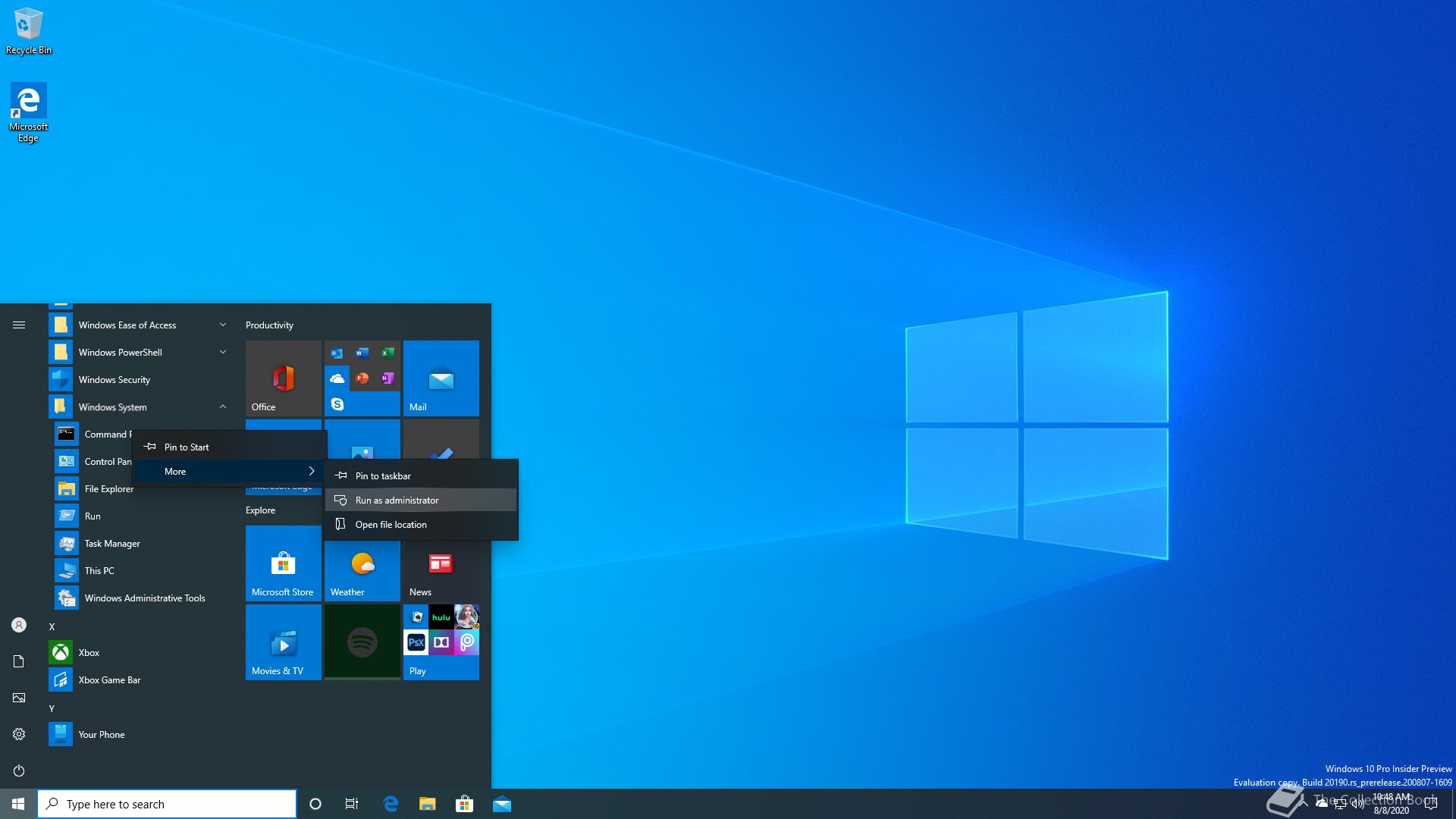Open the Play folder tile
The width and height of the screenshot is (1456, 819).
[x=441, y=642]
